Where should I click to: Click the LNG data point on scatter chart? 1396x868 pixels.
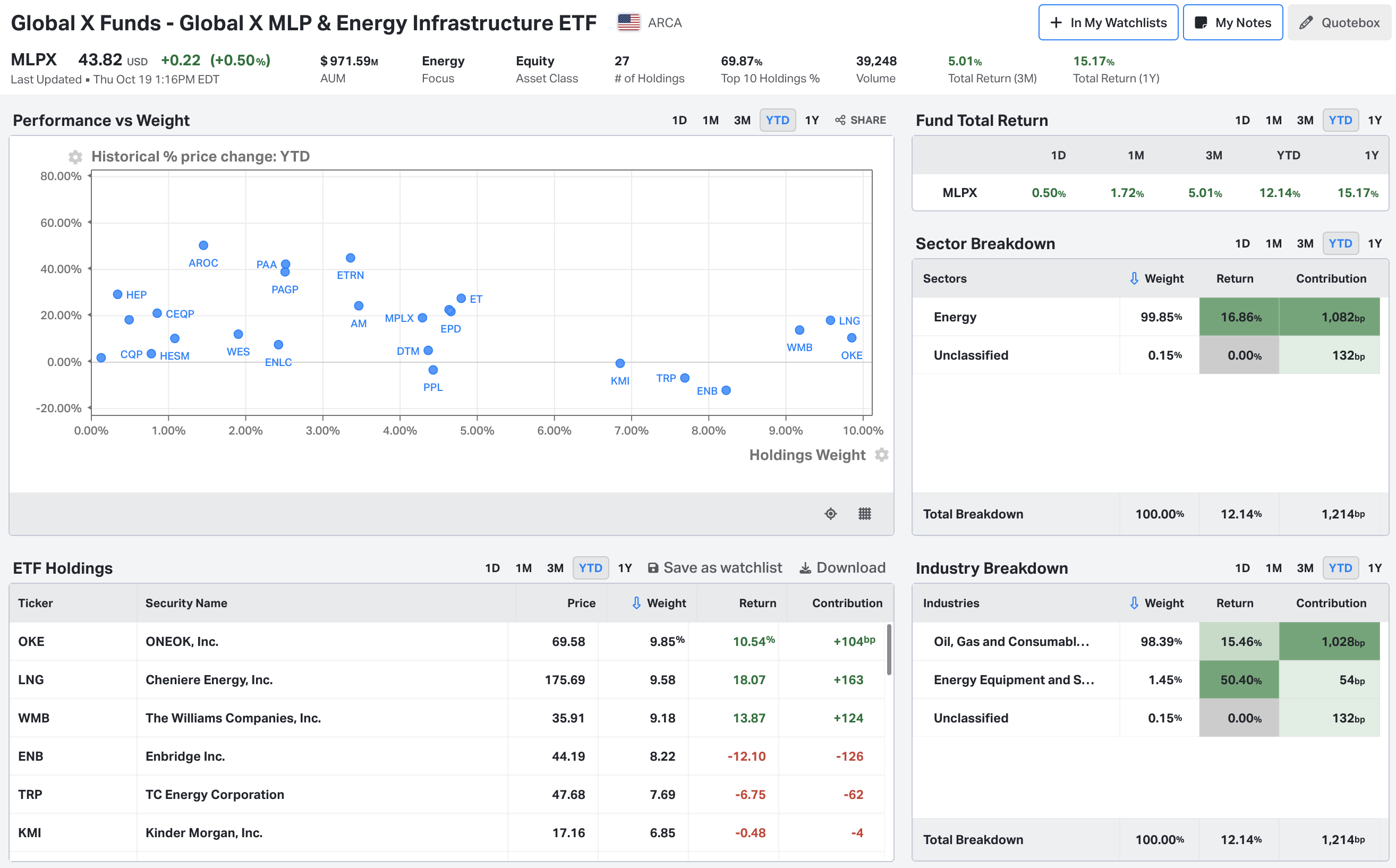click(x=830, y=320)
